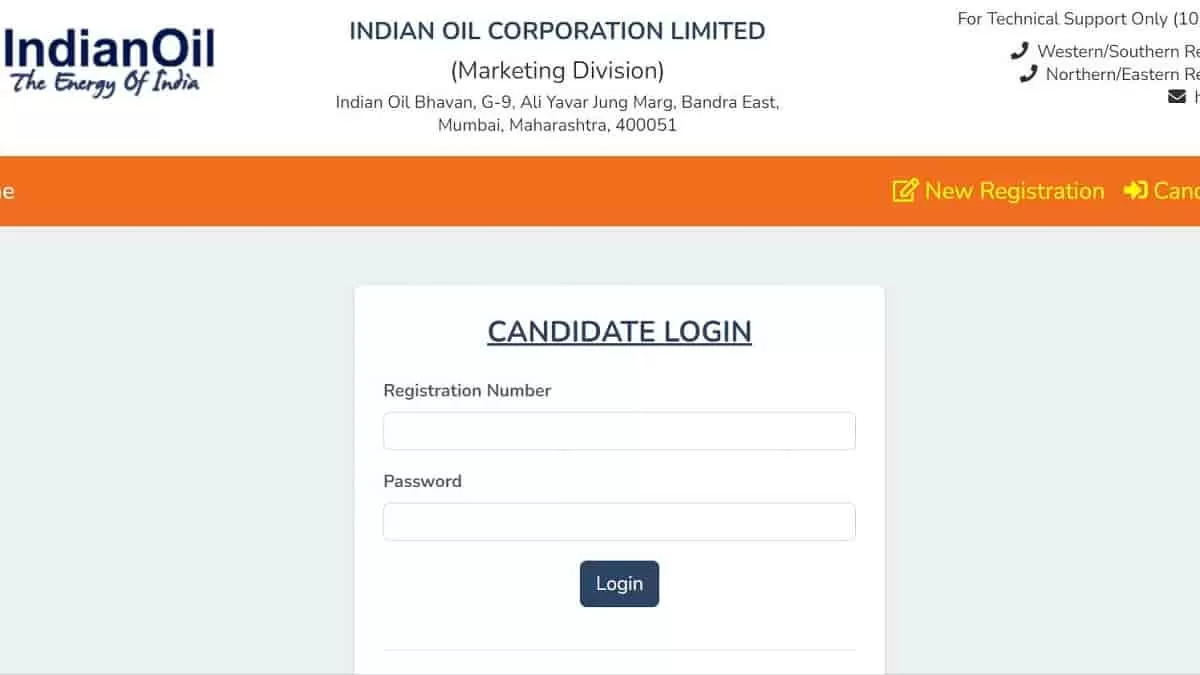1200x675 pixels.
Task: Click the pencil icon beside New Registration
Action: coord(904,190)
